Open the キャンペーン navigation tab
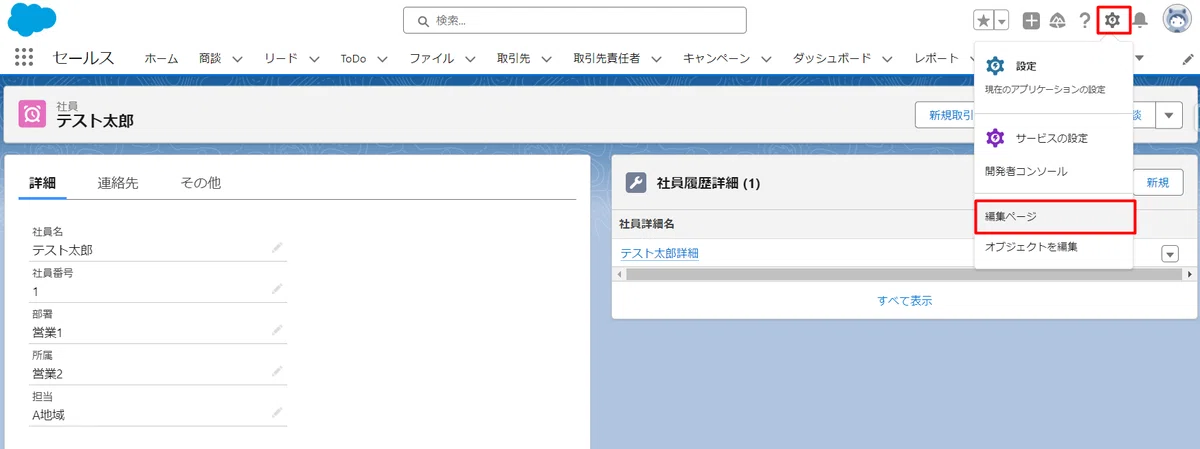The height and width of the screenshot is (449, 1200). [x=716, y=59]
